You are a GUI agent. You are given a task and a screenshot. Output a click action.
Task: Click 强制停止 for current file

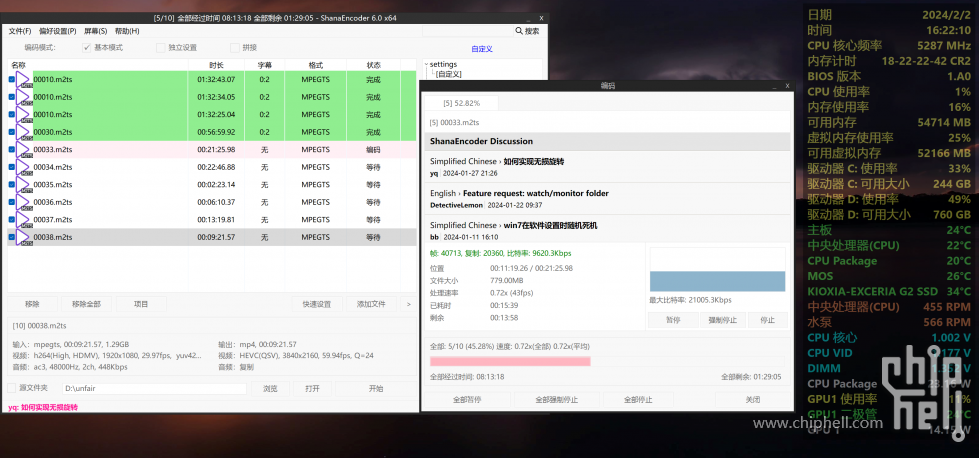click(x=722, y=320)
